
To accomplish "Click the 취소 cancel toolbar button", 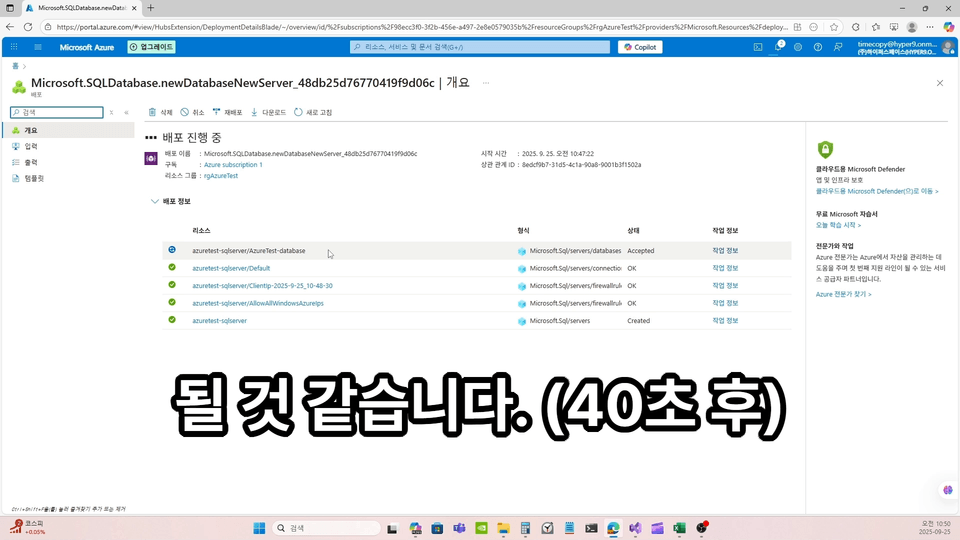I will pos(192,113).
